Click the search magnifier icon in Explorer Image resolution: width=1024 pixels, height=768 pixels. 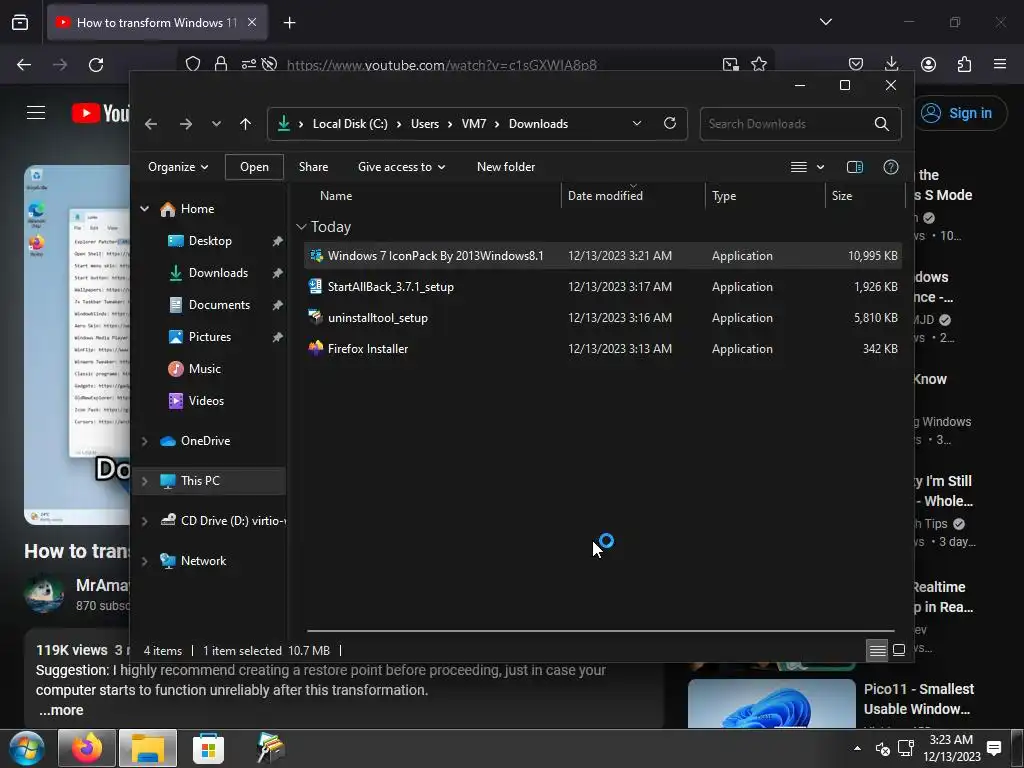point(882,124)
